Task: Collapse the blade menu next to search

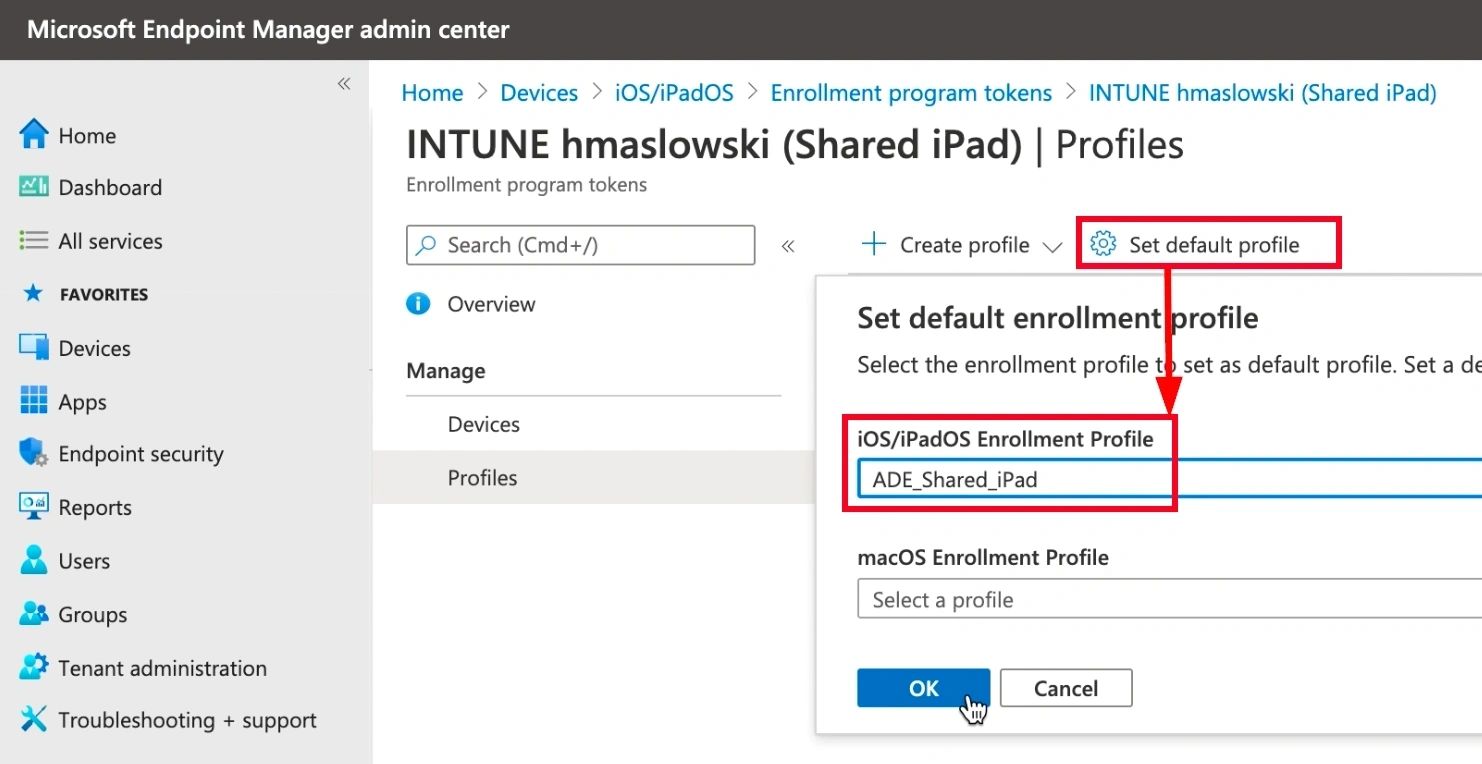Action: (788, 246)
